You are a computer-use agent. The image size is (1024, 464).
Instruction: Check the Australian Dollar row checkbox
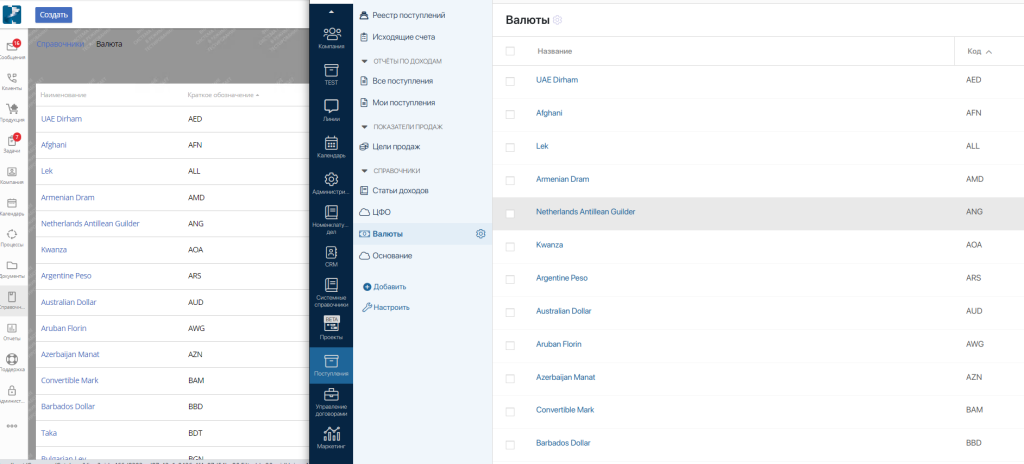[510, 312]
